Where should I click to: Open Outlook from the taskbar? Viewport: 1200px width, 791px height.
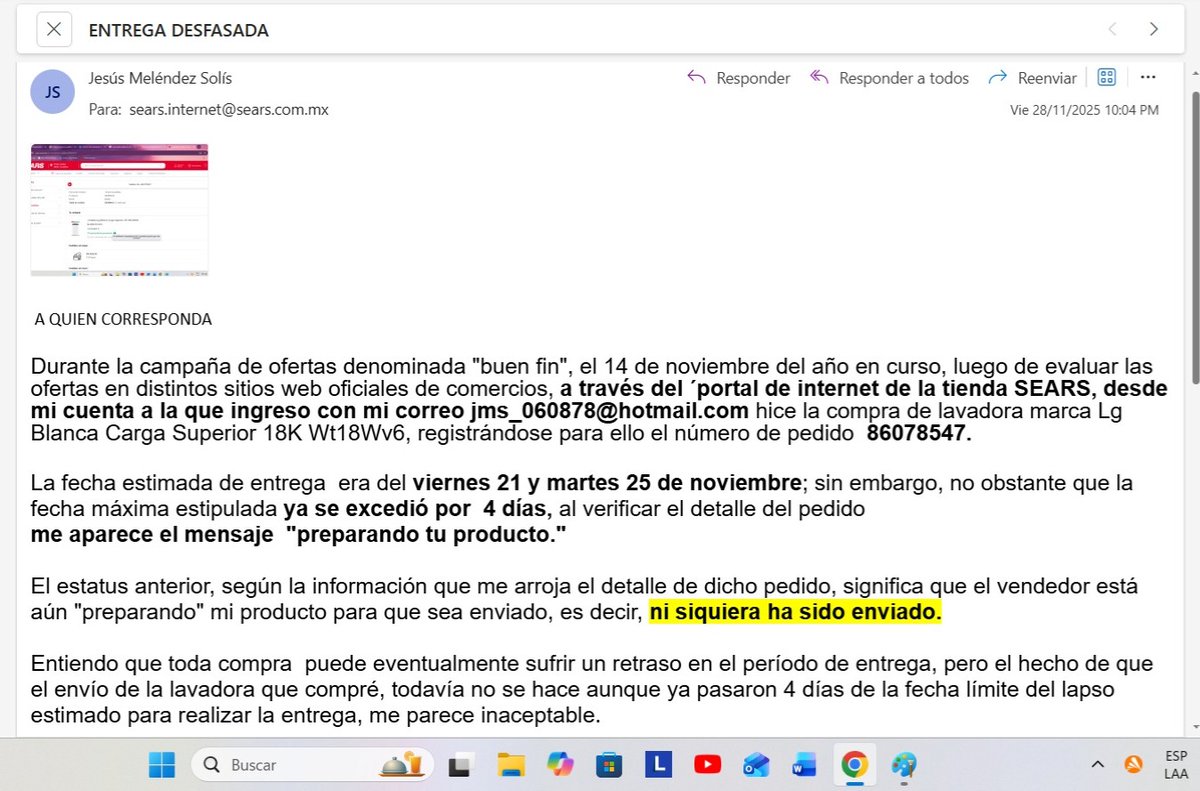[x=755, y=765]
